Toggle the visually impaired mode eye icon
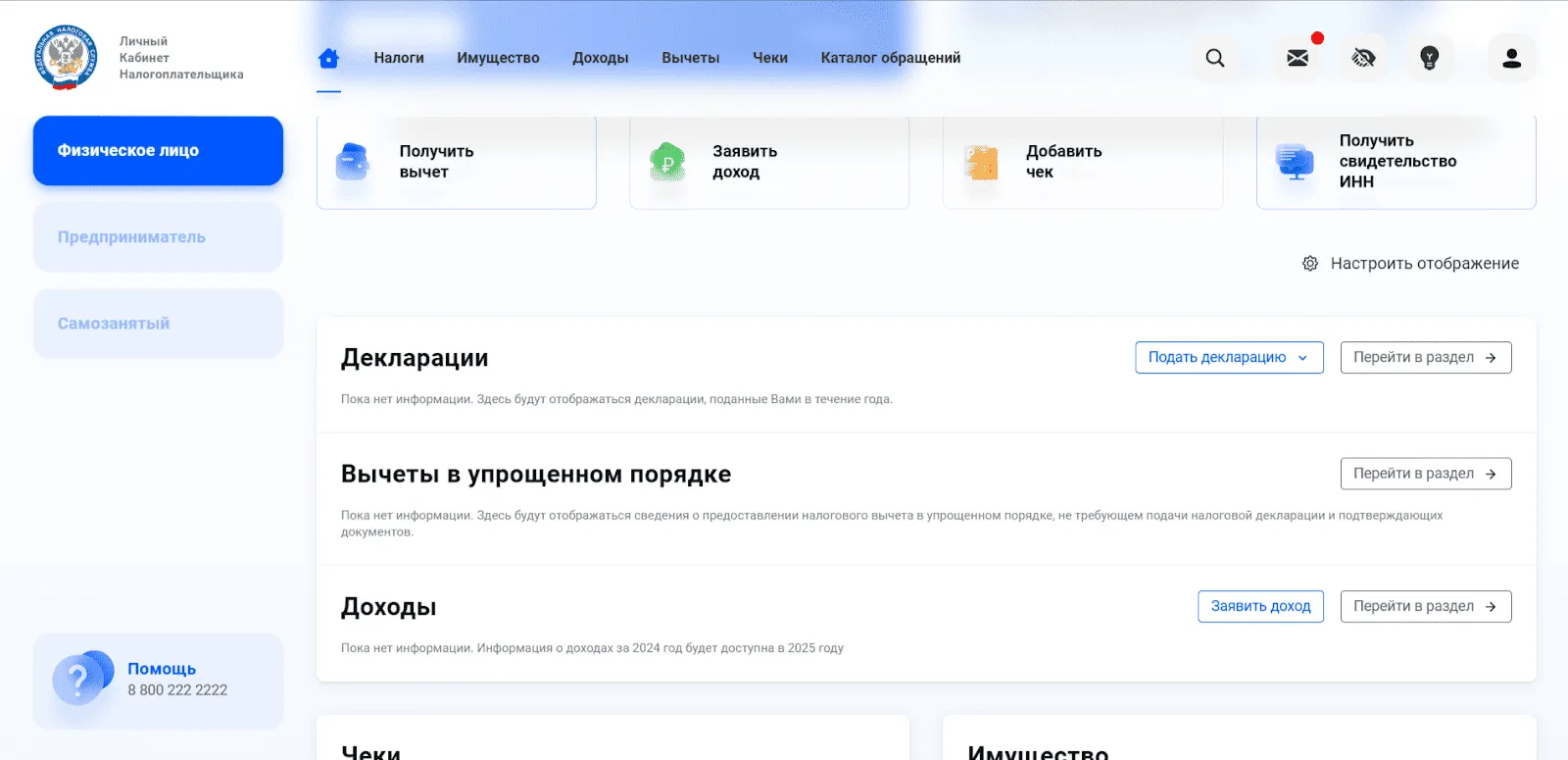The width and height of the screenshot is (1568, 760). pyautogui.click(x=1363, y=58)
